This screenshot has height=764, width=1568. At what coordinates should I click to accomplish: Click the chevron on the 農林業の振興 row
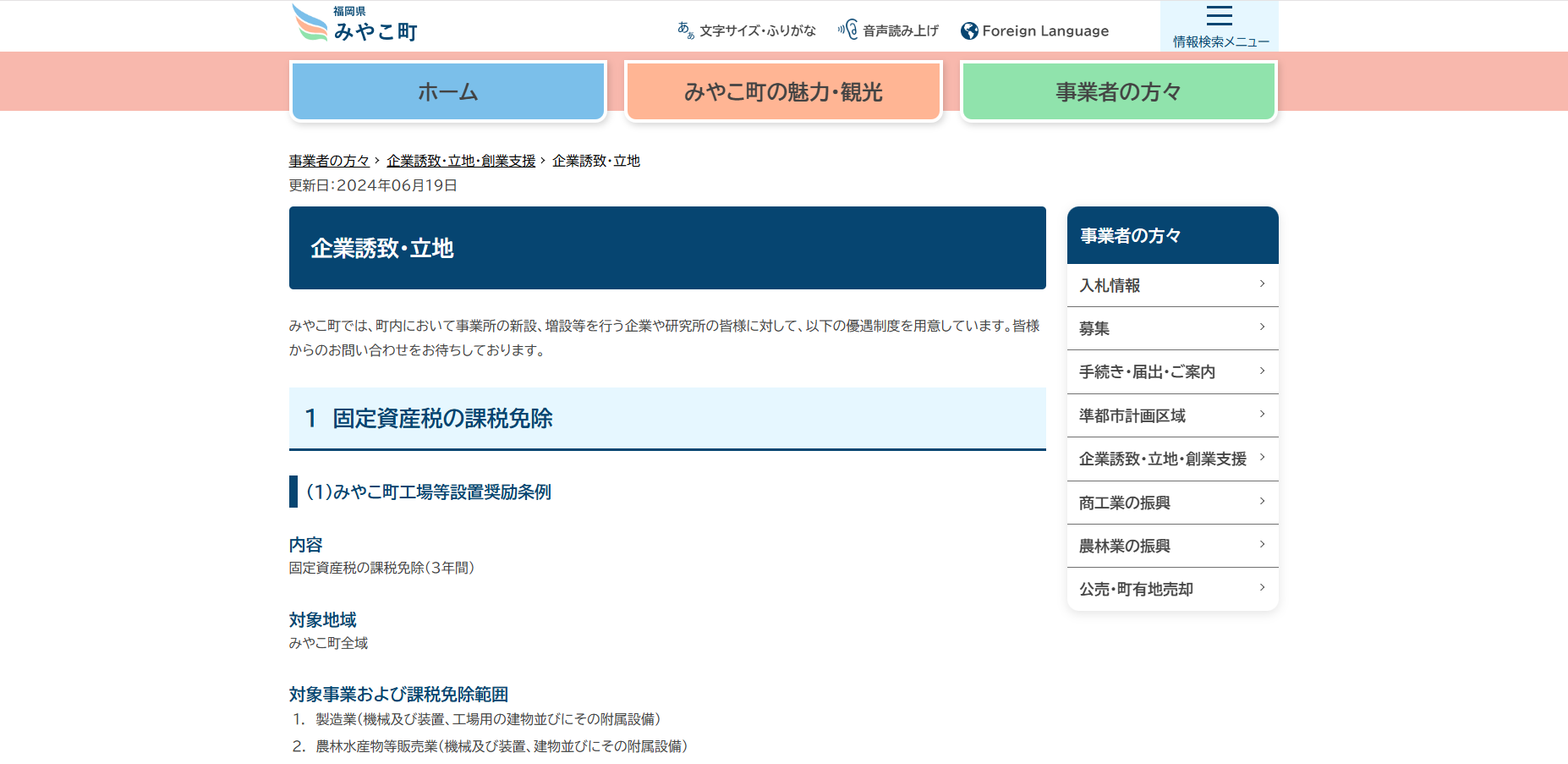[1262, 545]
